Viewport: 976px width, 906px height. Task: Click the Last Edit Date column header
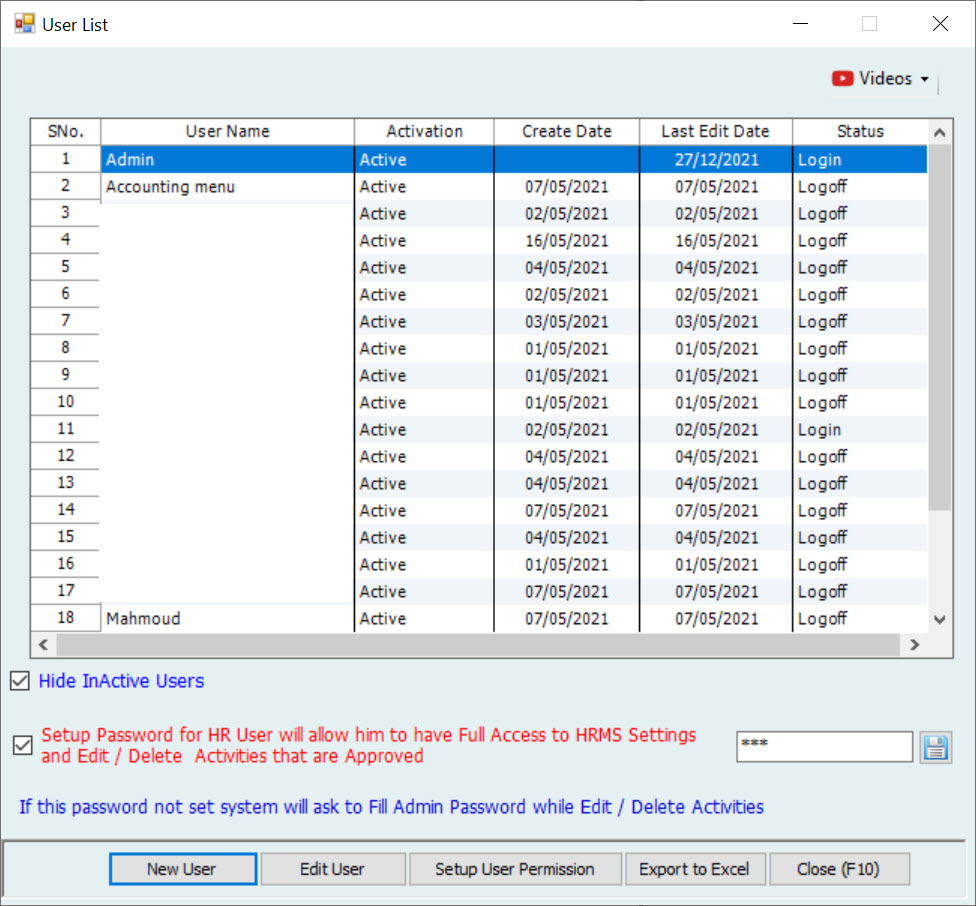716,131
